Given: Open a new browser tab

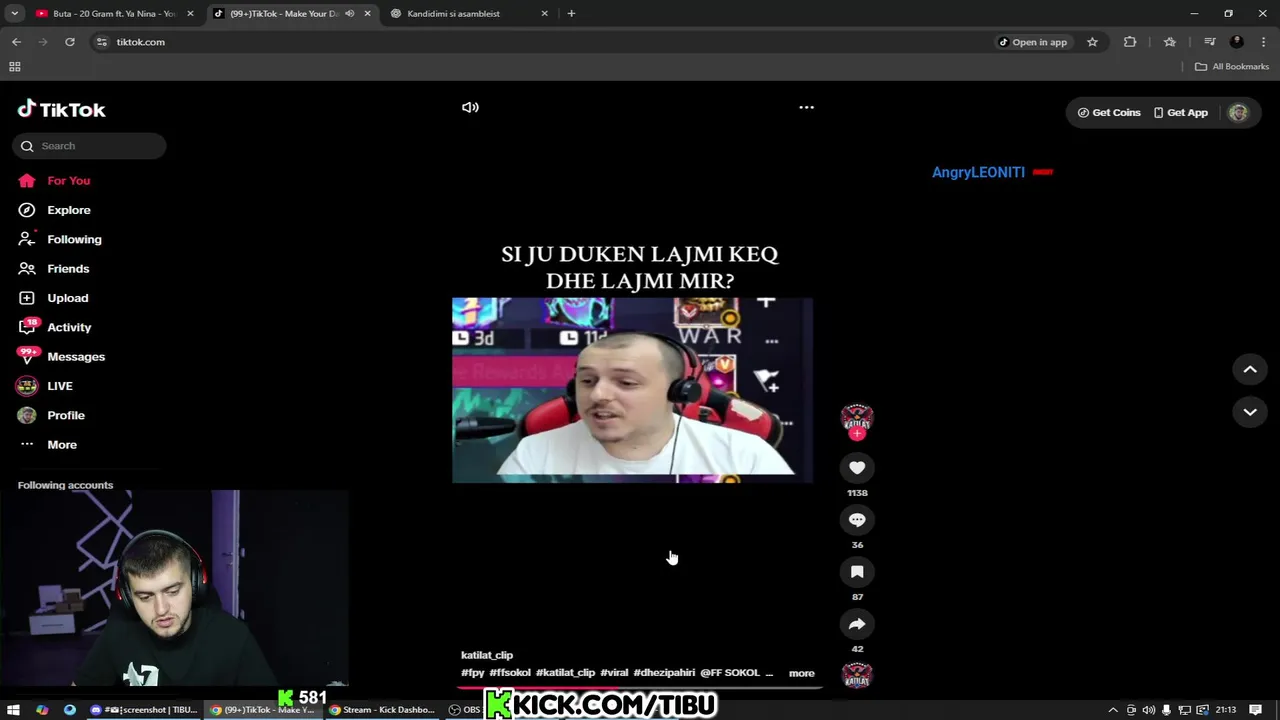Looking at the screenshot, I should click(x=571, y=14).
